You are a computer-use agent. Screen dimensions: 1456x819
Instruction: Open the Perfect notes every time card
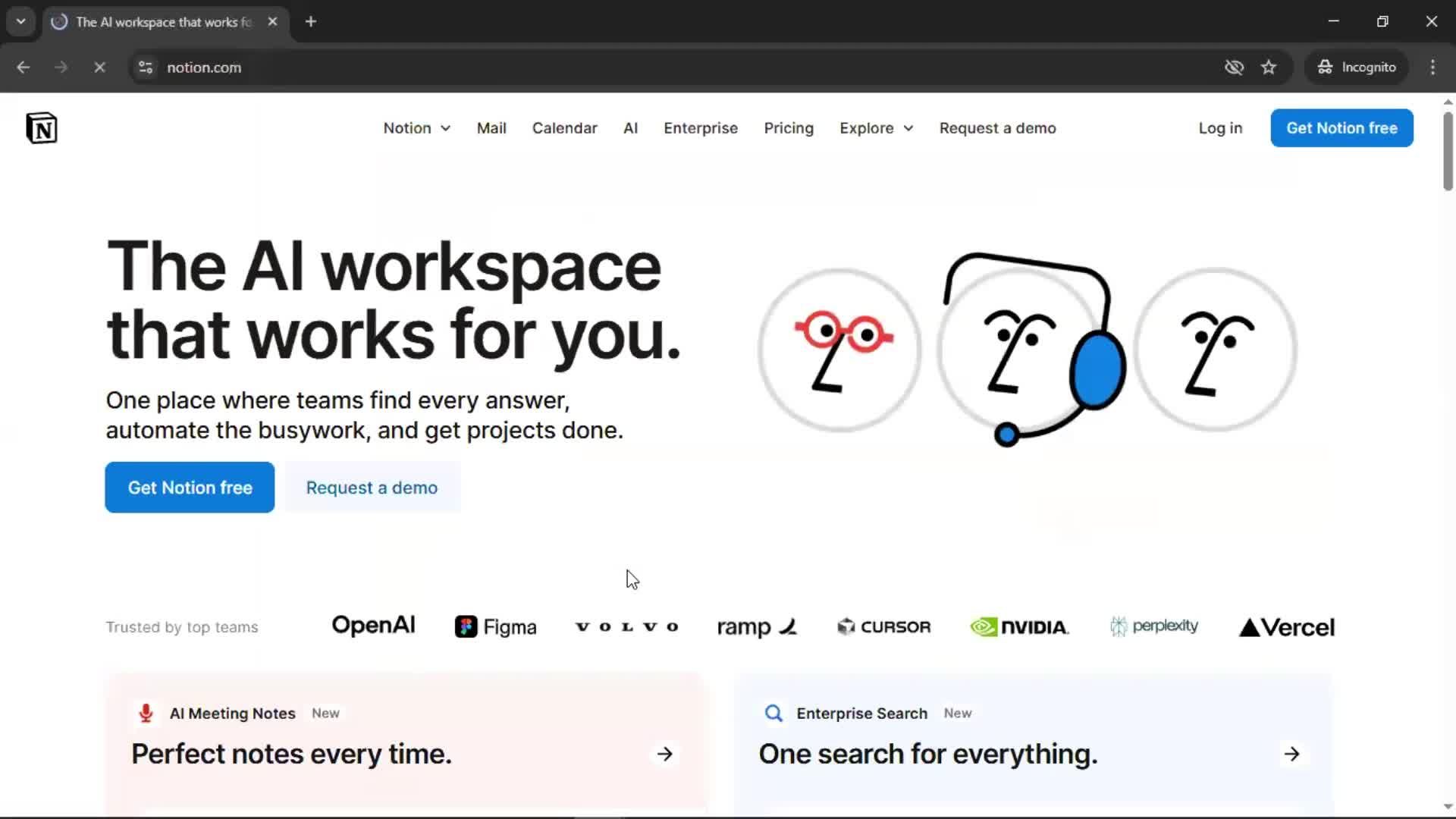pyautogui.click(x=406, y=745)
